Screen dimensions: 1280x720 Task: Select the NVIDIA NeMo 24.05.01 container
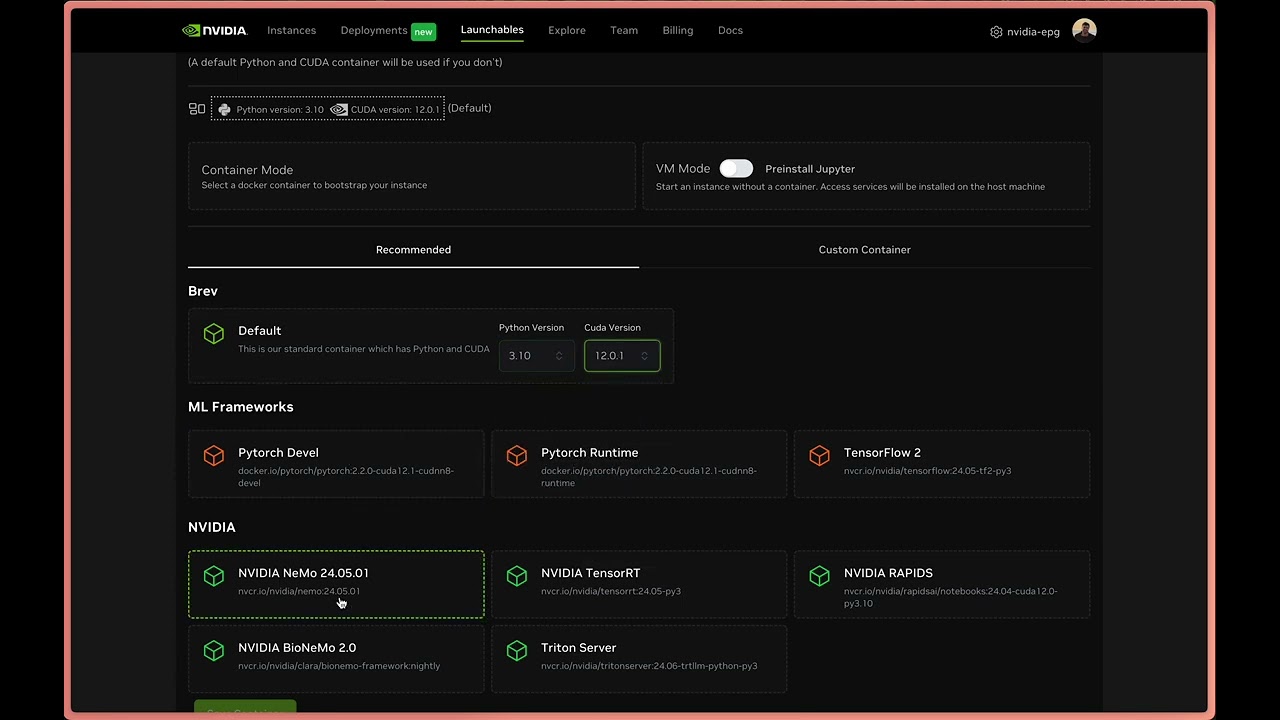pyautogui.click(x=336, y=584)
